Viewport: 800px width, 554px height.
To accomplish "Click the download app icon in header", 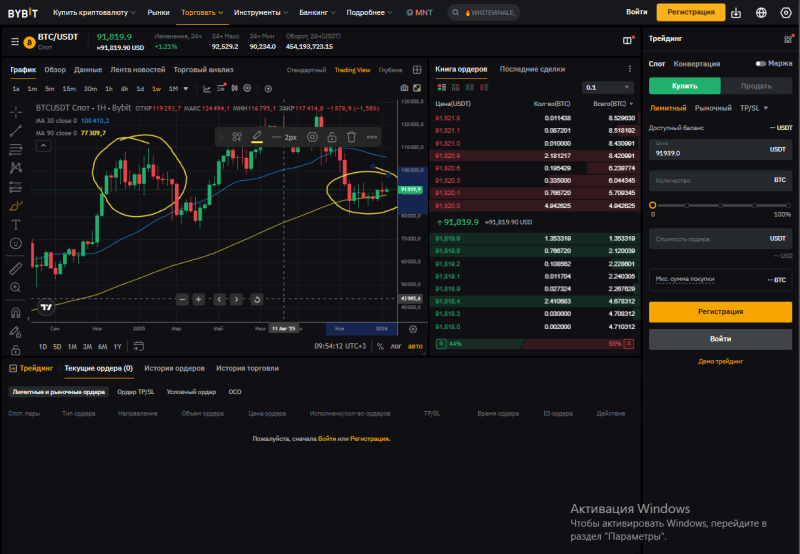I will (737, 13).
